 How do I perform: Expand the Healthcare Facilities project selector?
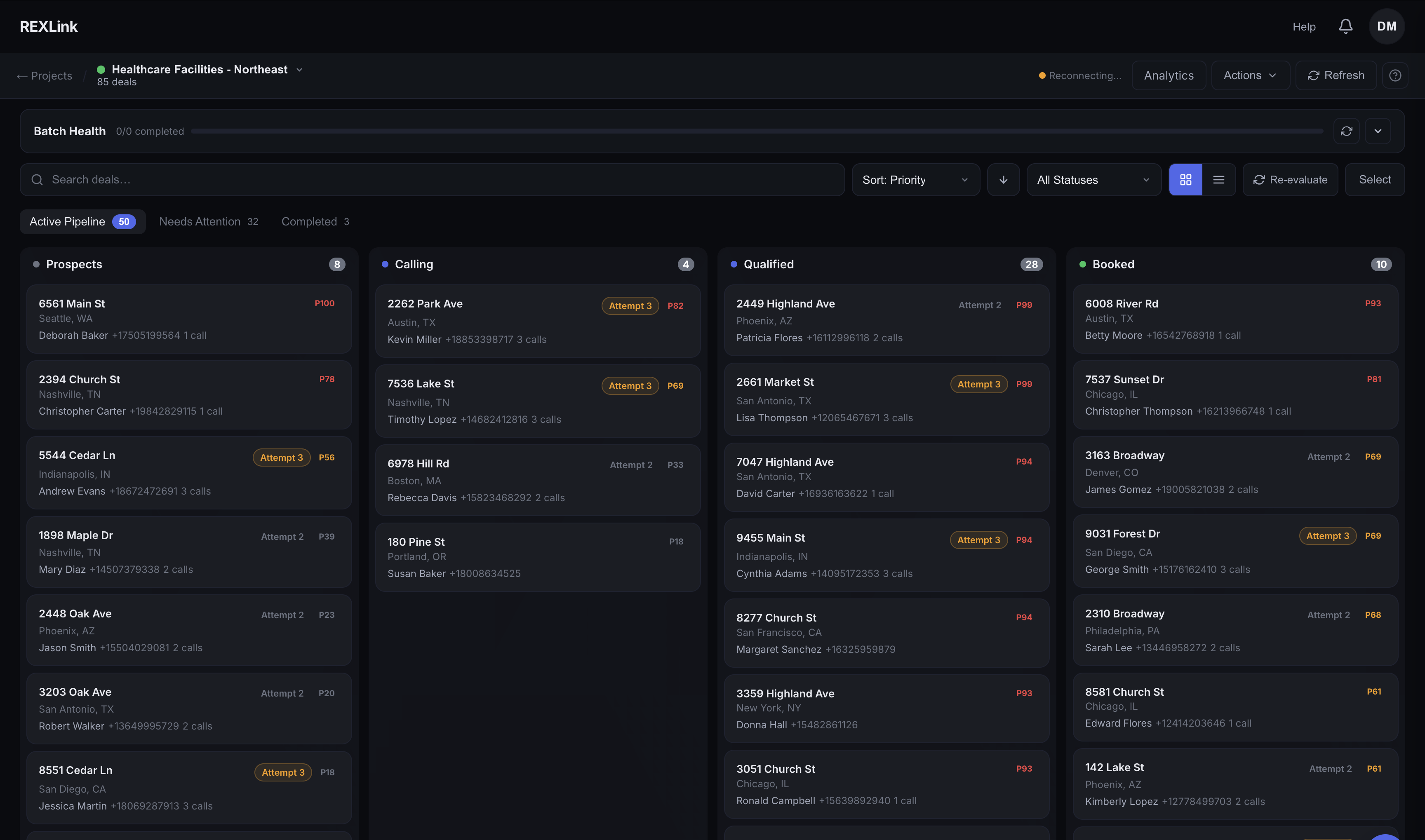point(299,69)
